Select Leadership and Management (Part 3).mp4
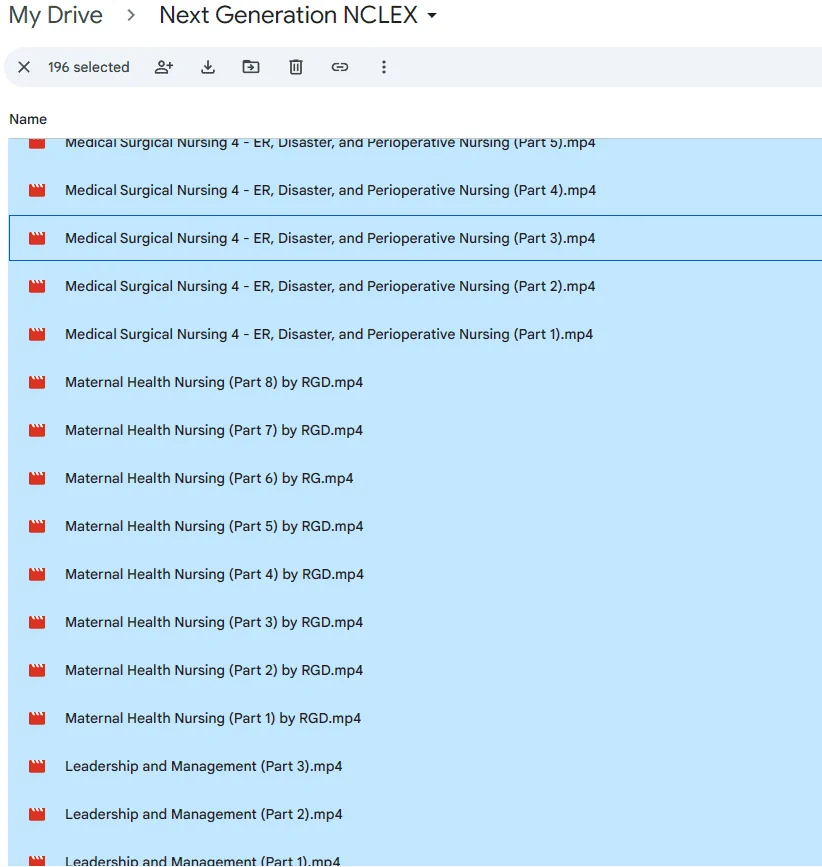Viewport: 822px width, 867px height. [x=415, y=767]
